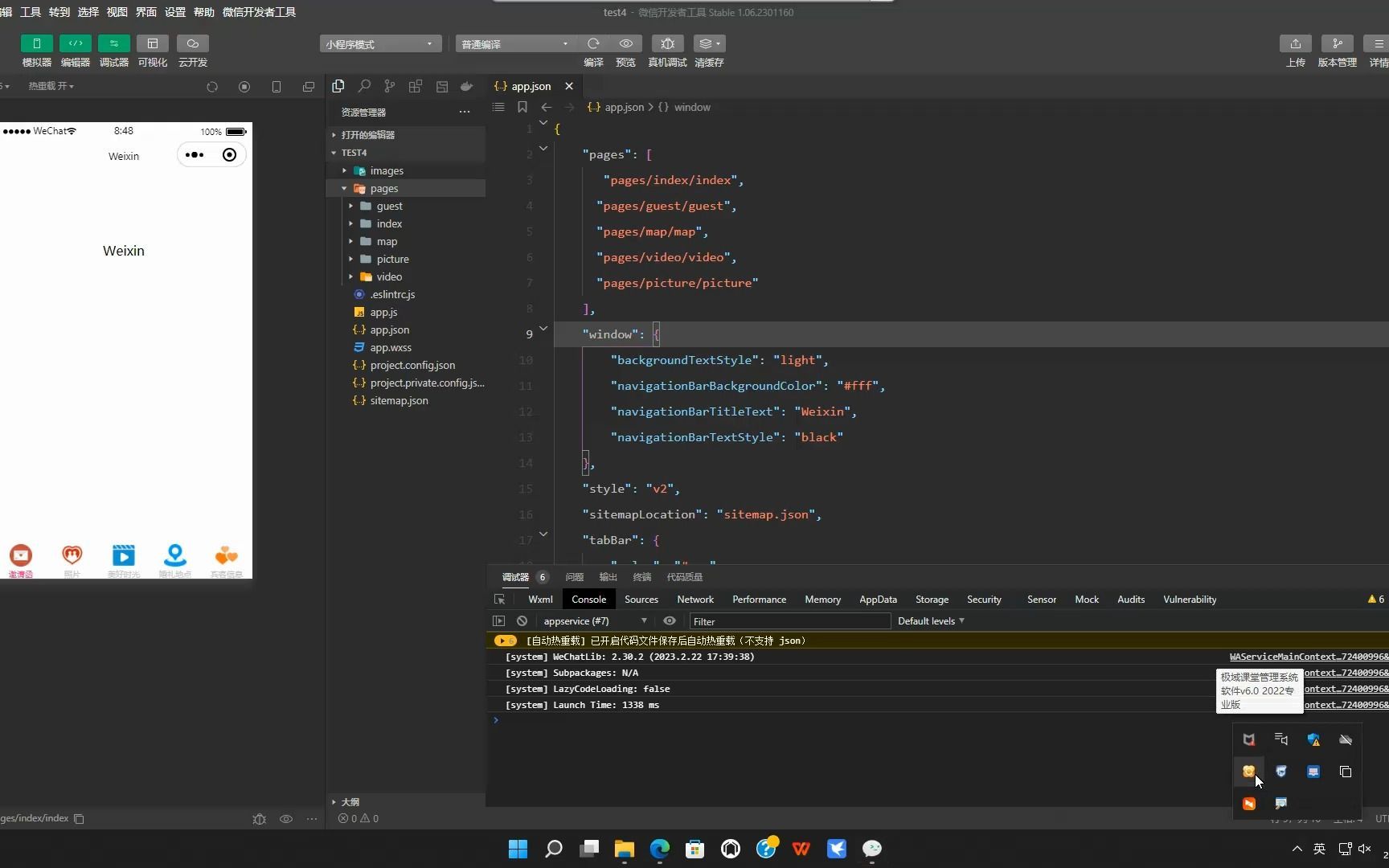Toggle the phone device frame icon
This screenshot has width=1389, height=868.
coord(277,87)
